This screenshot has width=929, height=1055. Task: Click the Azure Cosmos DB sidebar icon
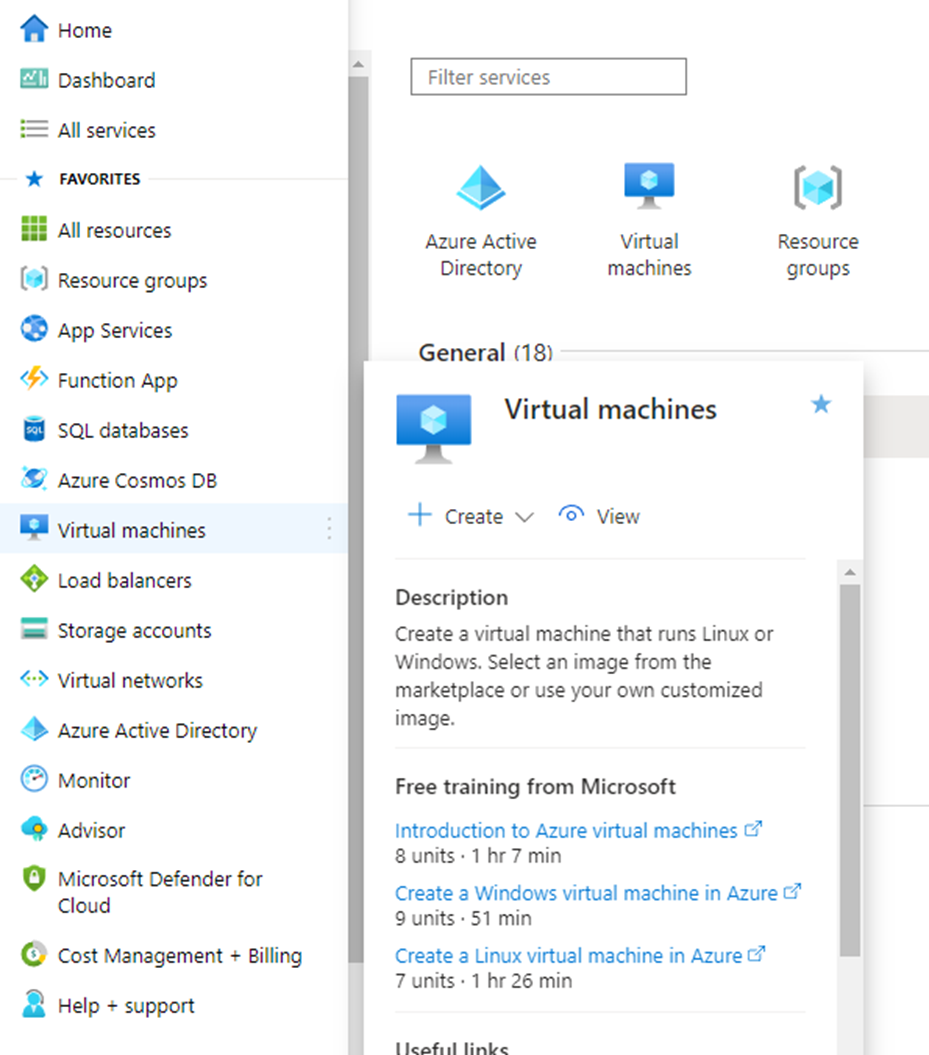[33, 480]
